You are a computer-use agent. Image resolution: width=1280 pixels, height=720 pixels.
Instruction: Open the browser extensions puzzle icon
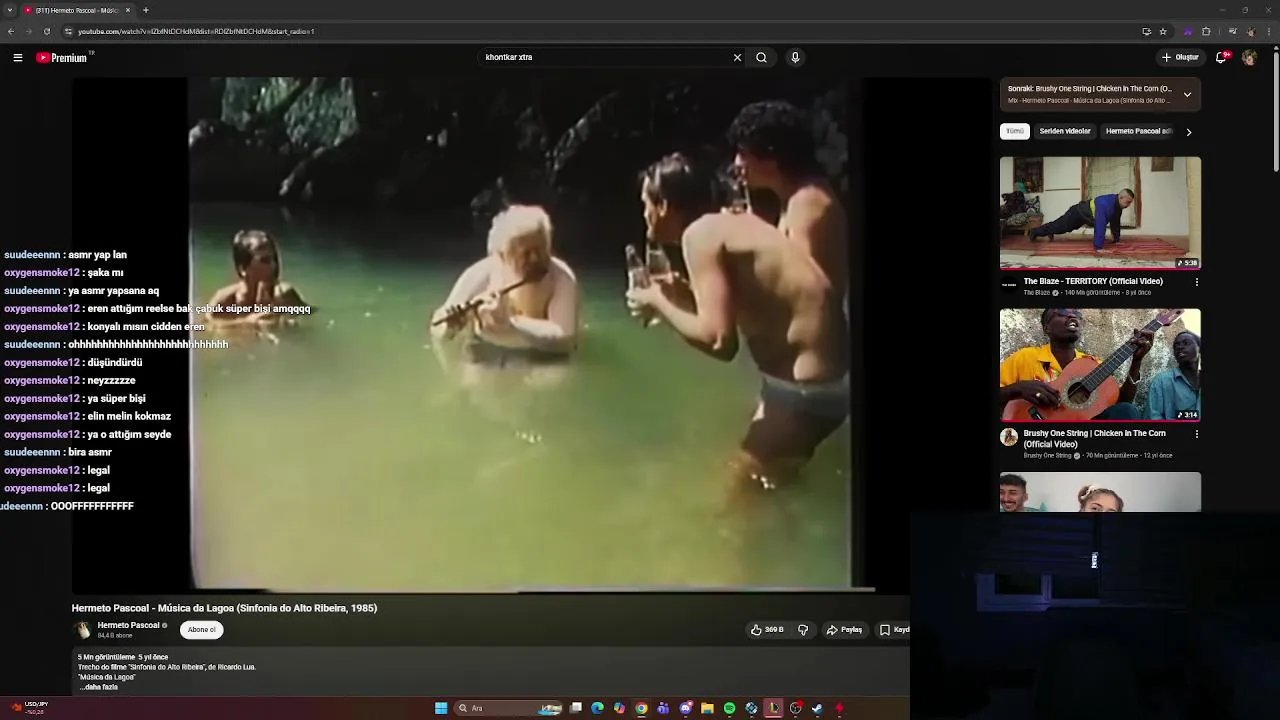tap(1206, 31)
